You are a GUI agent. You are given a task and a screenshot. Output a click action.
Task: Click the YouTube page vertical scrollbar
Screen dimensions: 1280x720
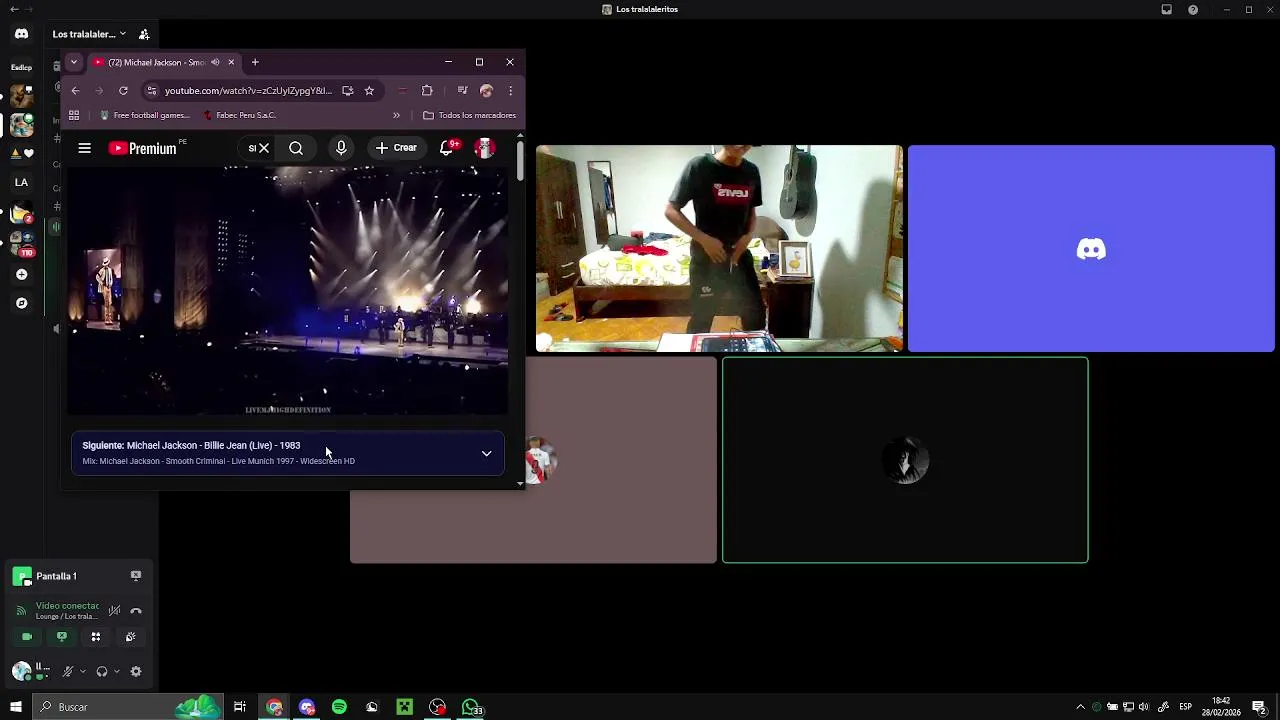(x=520, y=161)
